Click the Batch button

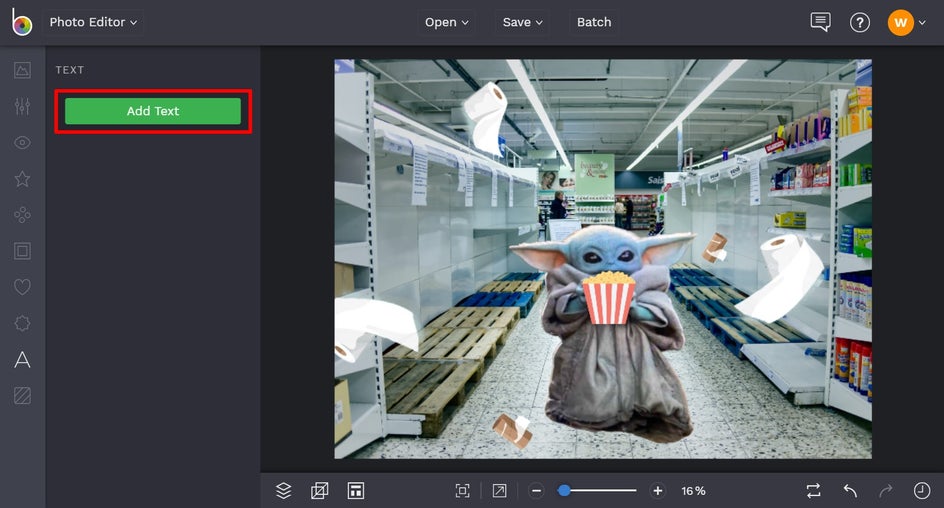(594, 22)
